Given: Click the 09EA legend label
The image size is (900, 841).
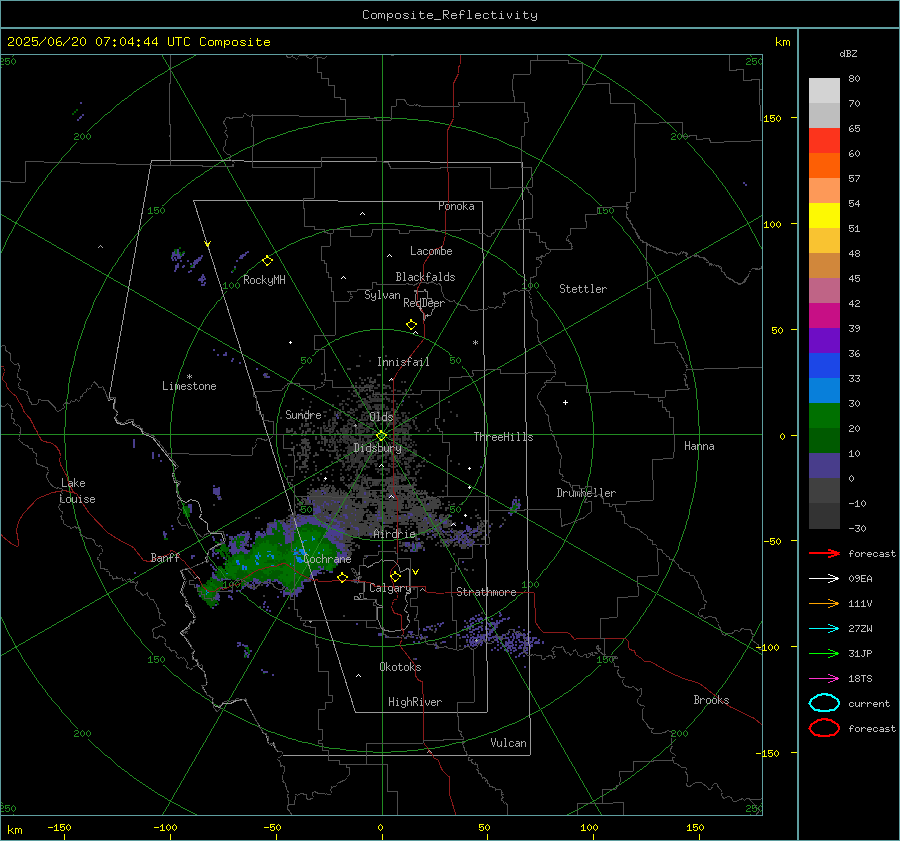Looking at the screenshot, I should point(860,579).
